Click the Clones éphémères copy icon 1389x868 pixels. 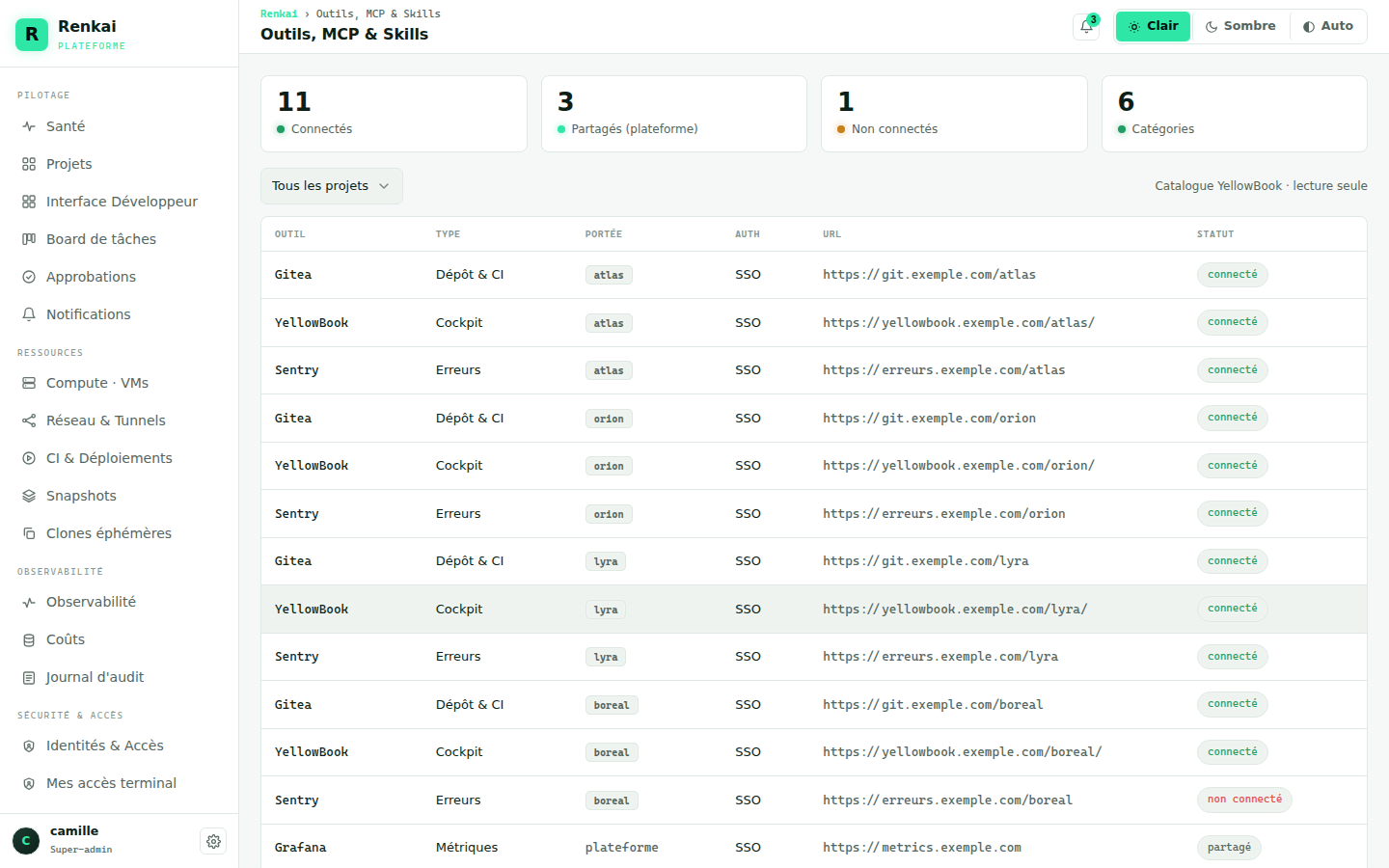click(x=29, y=533)
